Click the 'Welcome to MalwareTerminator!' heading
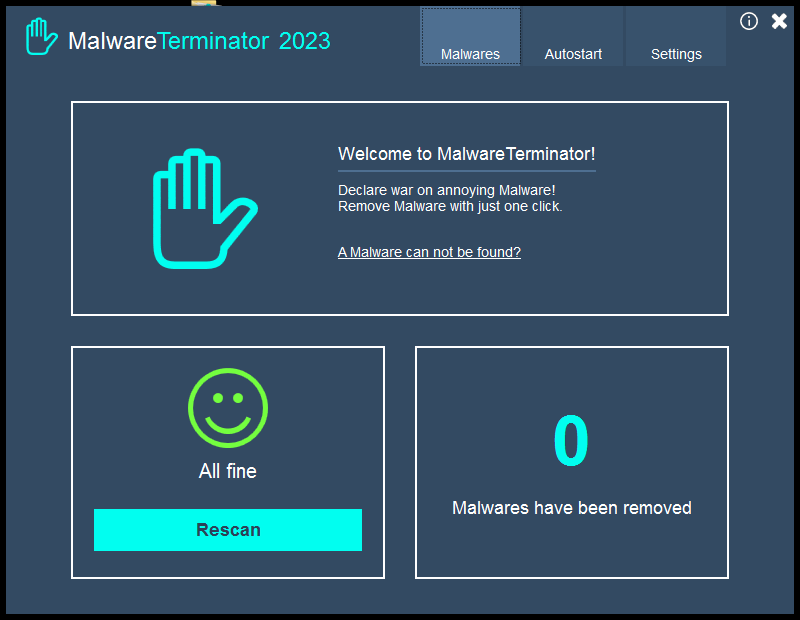Image resolution: width=800 pixels, height=620 pixels. pos(466,154)
